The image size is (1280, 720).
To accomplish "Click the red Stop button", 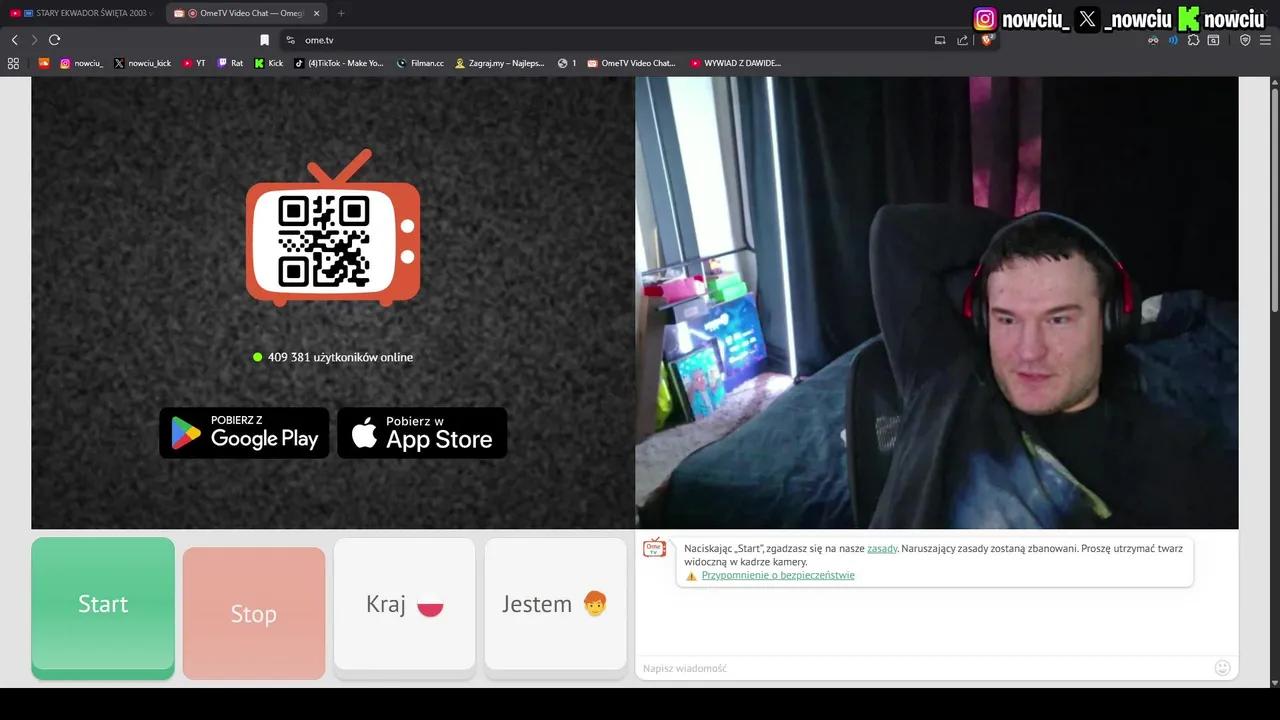I will point(254,613).
